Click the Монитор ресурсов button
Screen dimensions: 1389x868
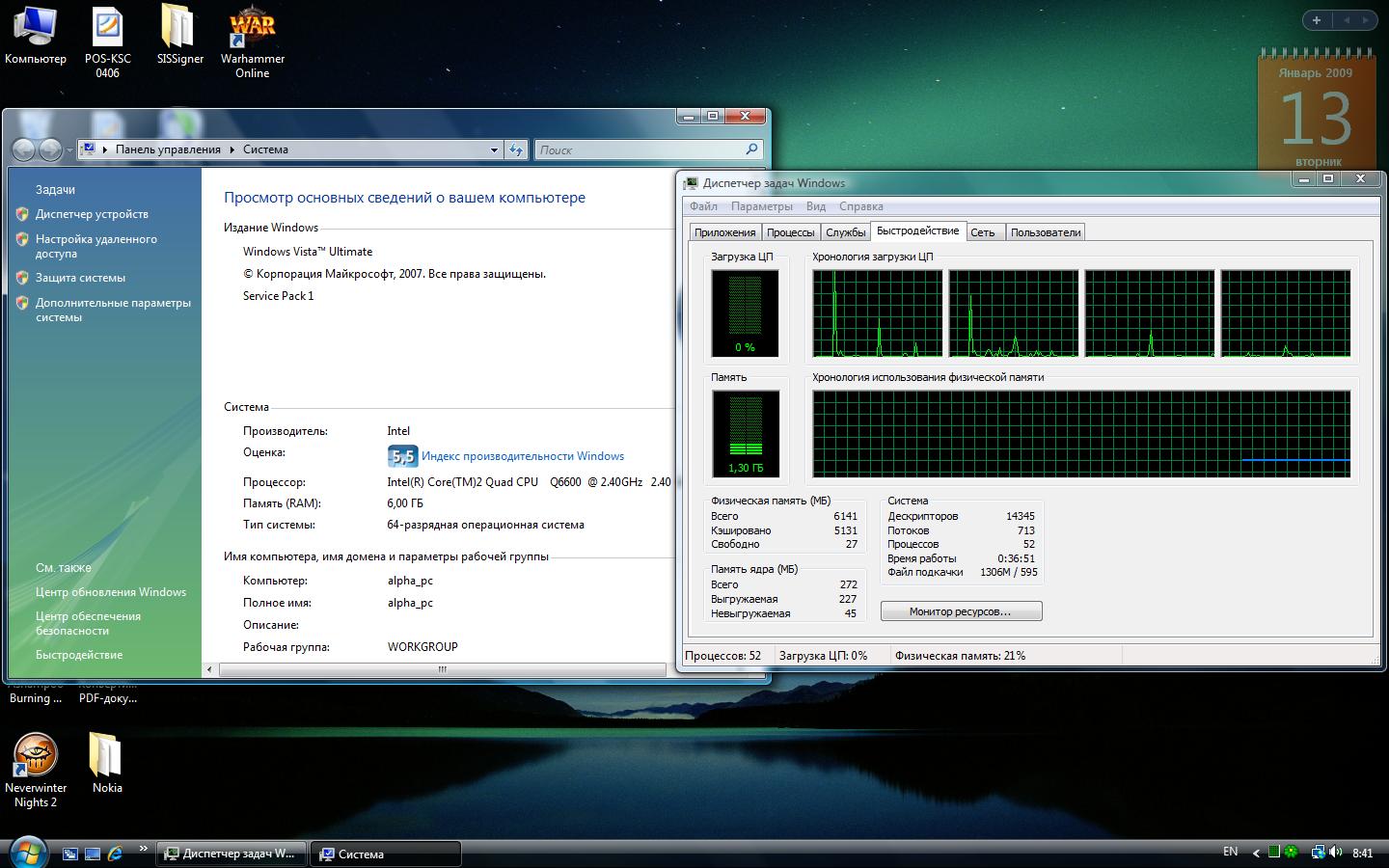click(x=961, y=611)
